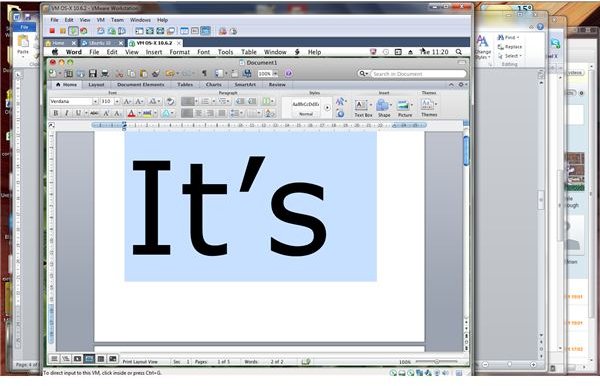This screenshot has height=386, width=600.
Task: Click the Format Painter brush icon
Action: [156, 73]
